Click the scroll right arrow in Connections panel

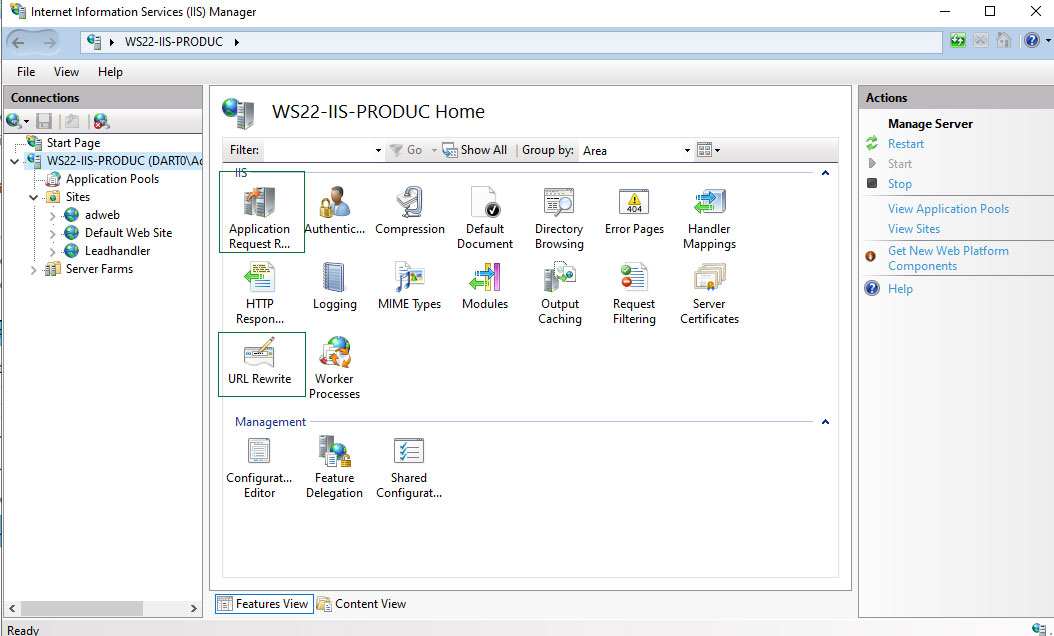pos(194,608)
